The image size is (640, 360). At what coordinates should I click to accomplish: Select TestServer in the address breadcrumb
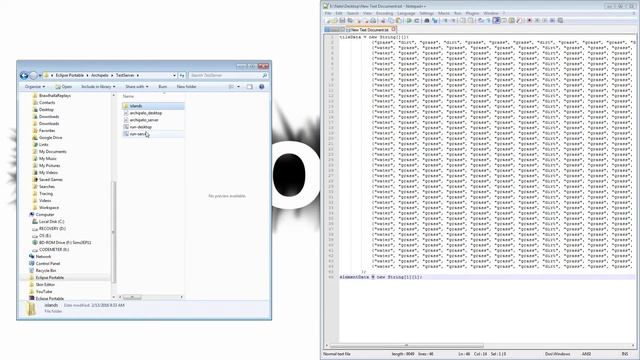pos(125,76)
